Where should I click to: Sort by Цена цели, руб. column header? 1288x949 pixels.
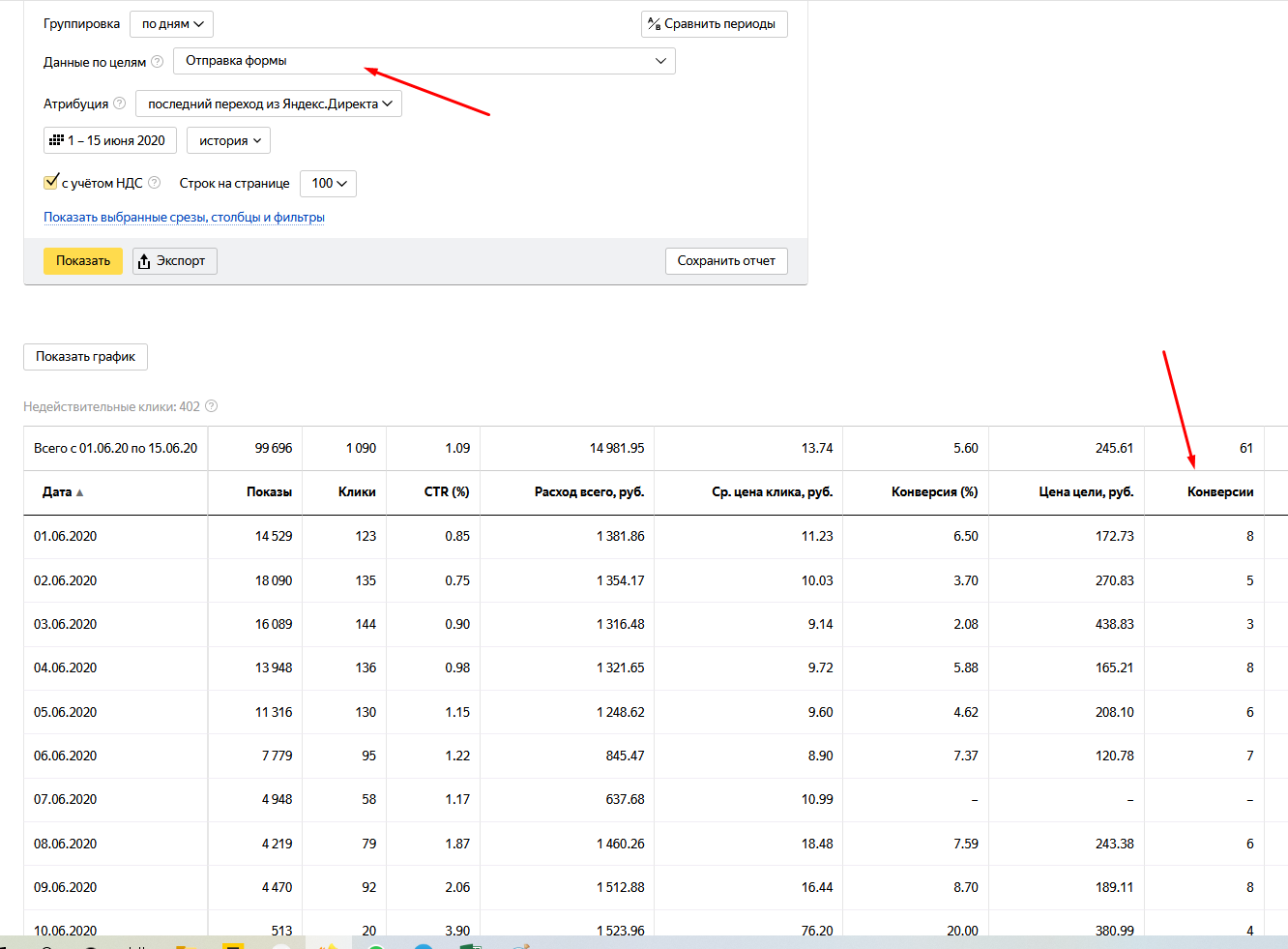pos(1086,492)
